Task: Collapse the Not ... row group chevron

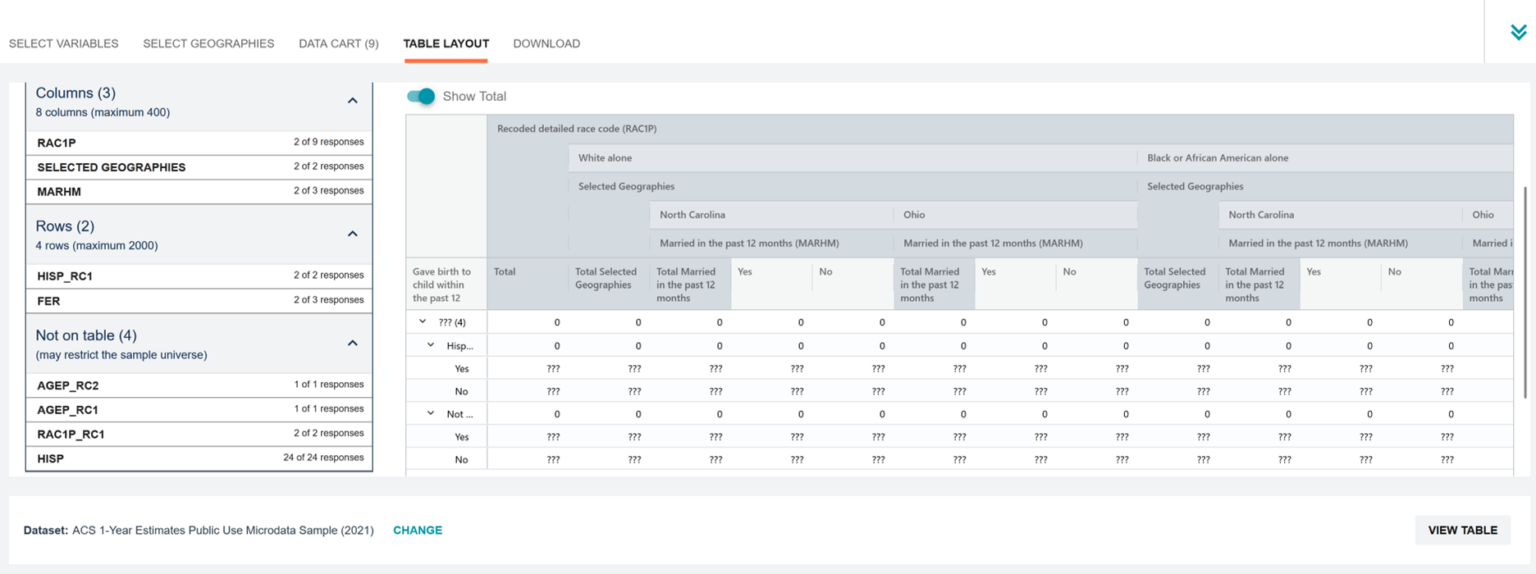Action: [431, 413]
